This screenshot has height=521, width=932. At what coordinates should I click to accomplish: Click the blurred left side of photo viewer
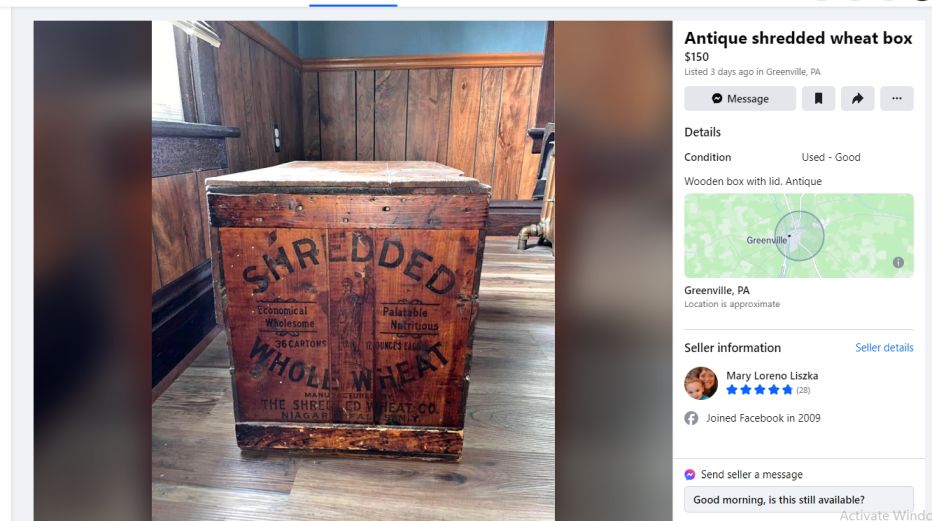[93, 271]
